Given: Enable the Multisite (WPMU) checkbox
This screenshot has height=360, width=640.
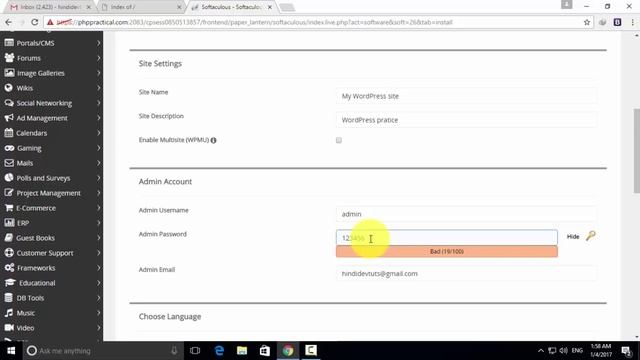Looking at the screenshot, I should click(x=339, y=140).
